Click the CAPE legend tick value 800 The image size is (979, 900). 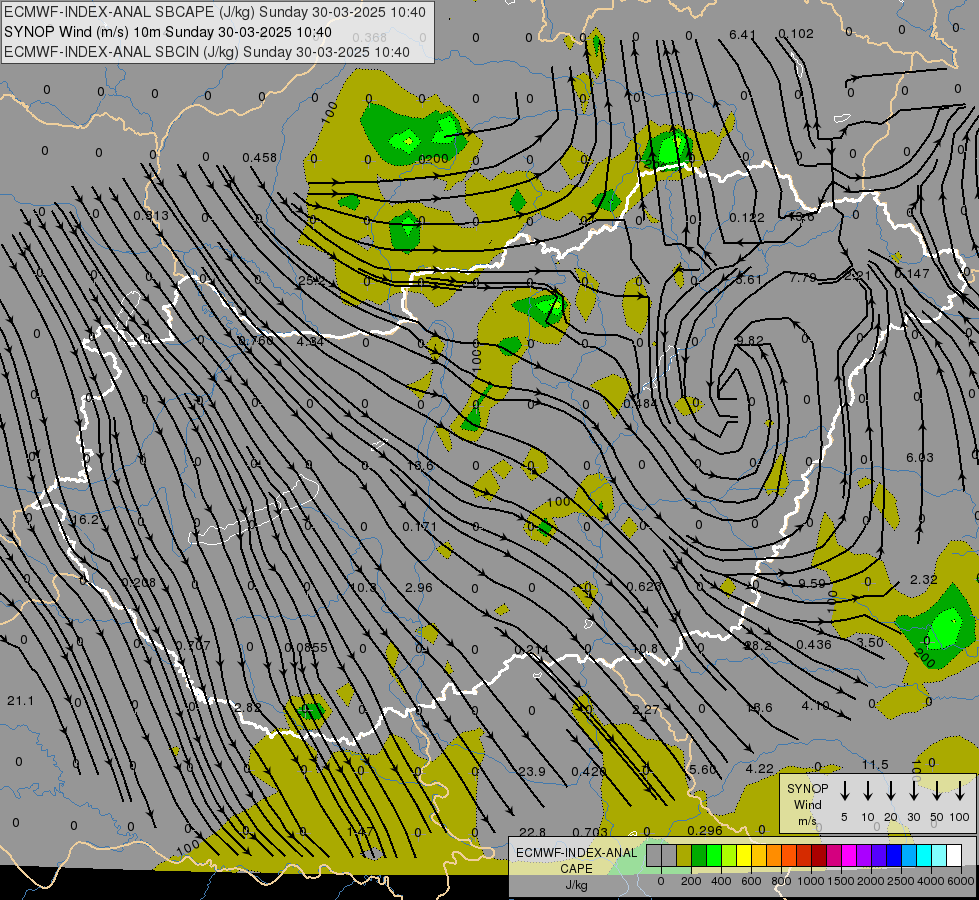[x=781, y=881]
